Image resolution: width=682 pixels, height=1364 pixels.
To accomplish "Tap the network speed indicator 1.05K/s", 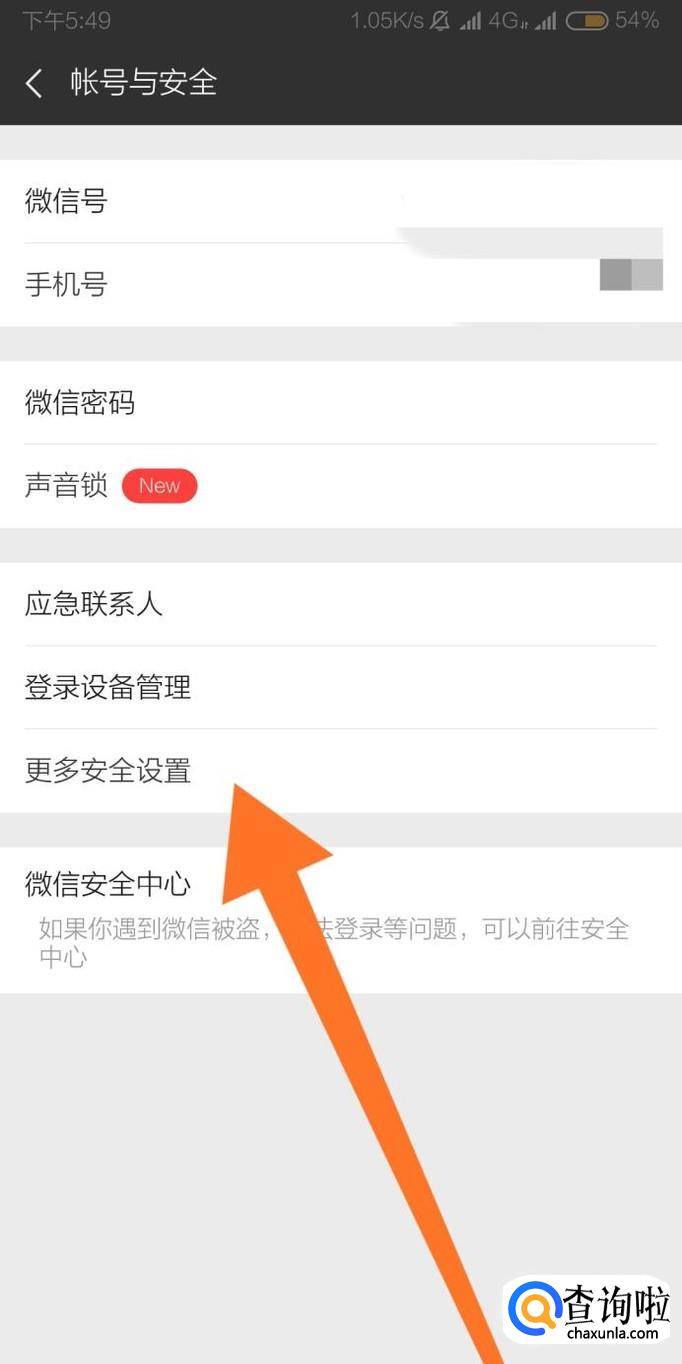I will tap(386, 20).
